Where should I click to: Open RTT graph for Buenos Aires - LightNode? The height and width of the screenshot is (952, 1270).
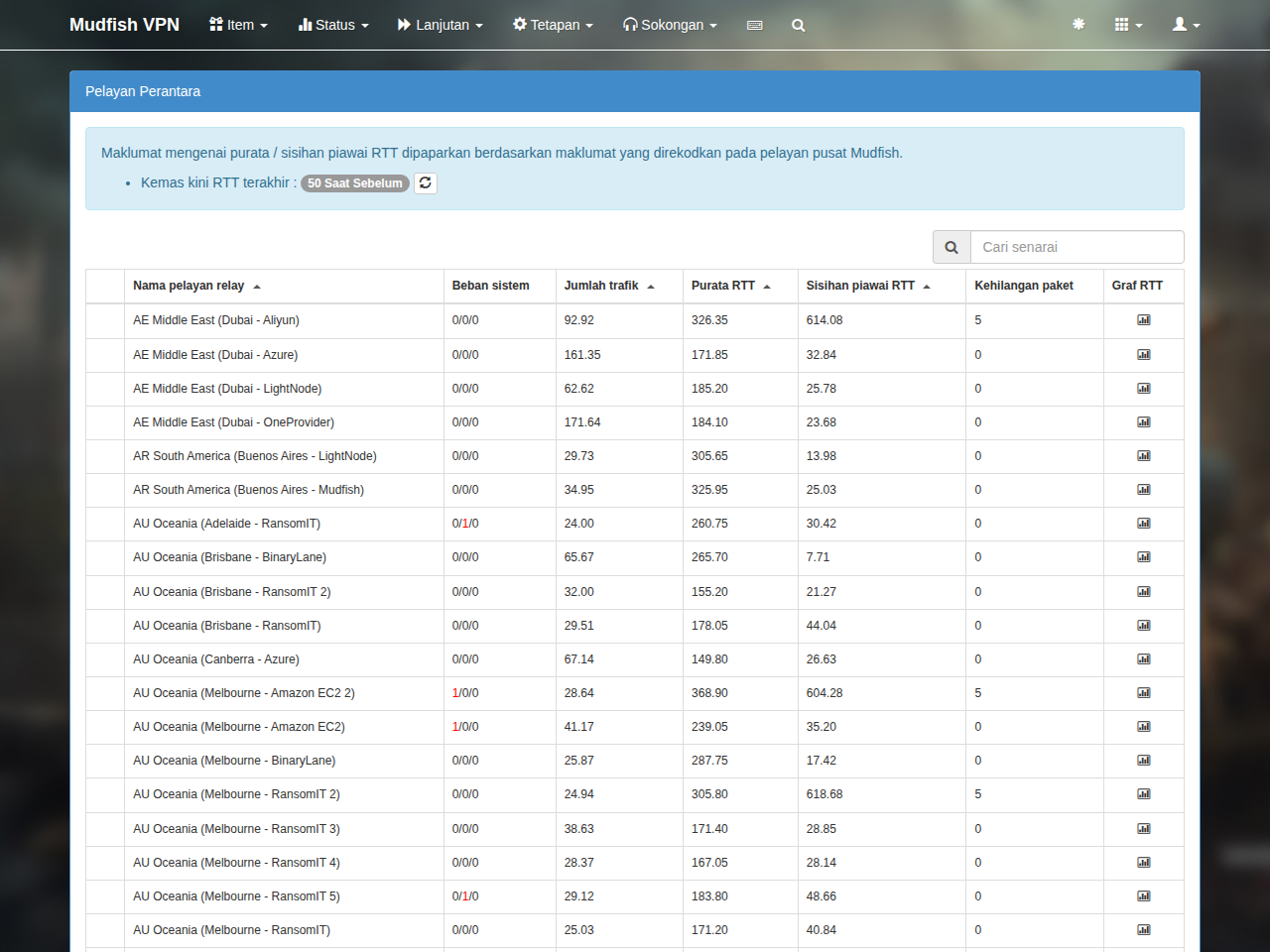pos(1144,456)
